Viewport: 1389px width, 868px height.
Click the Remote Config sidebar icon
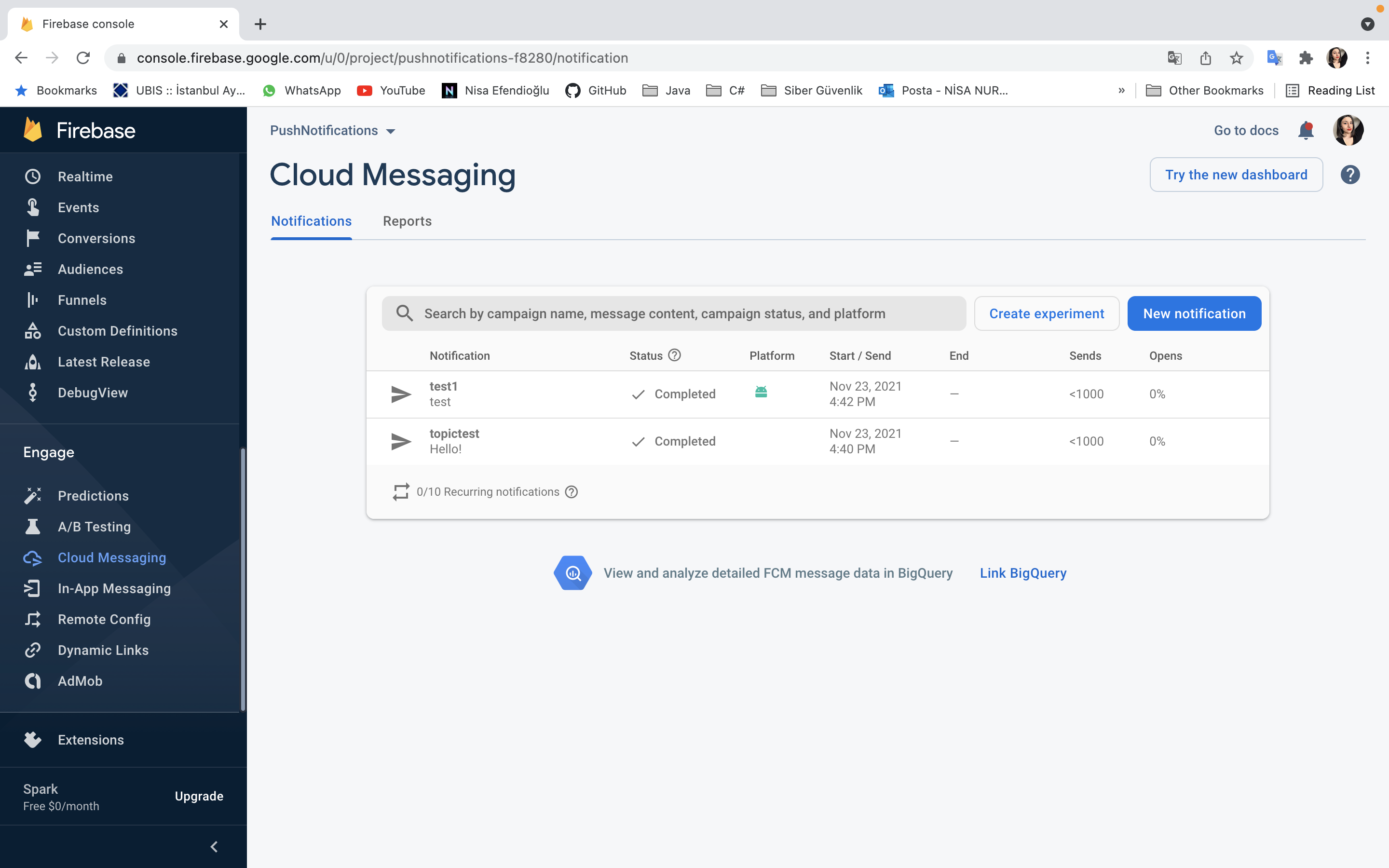pyautogui.click(x=33, y=619)
